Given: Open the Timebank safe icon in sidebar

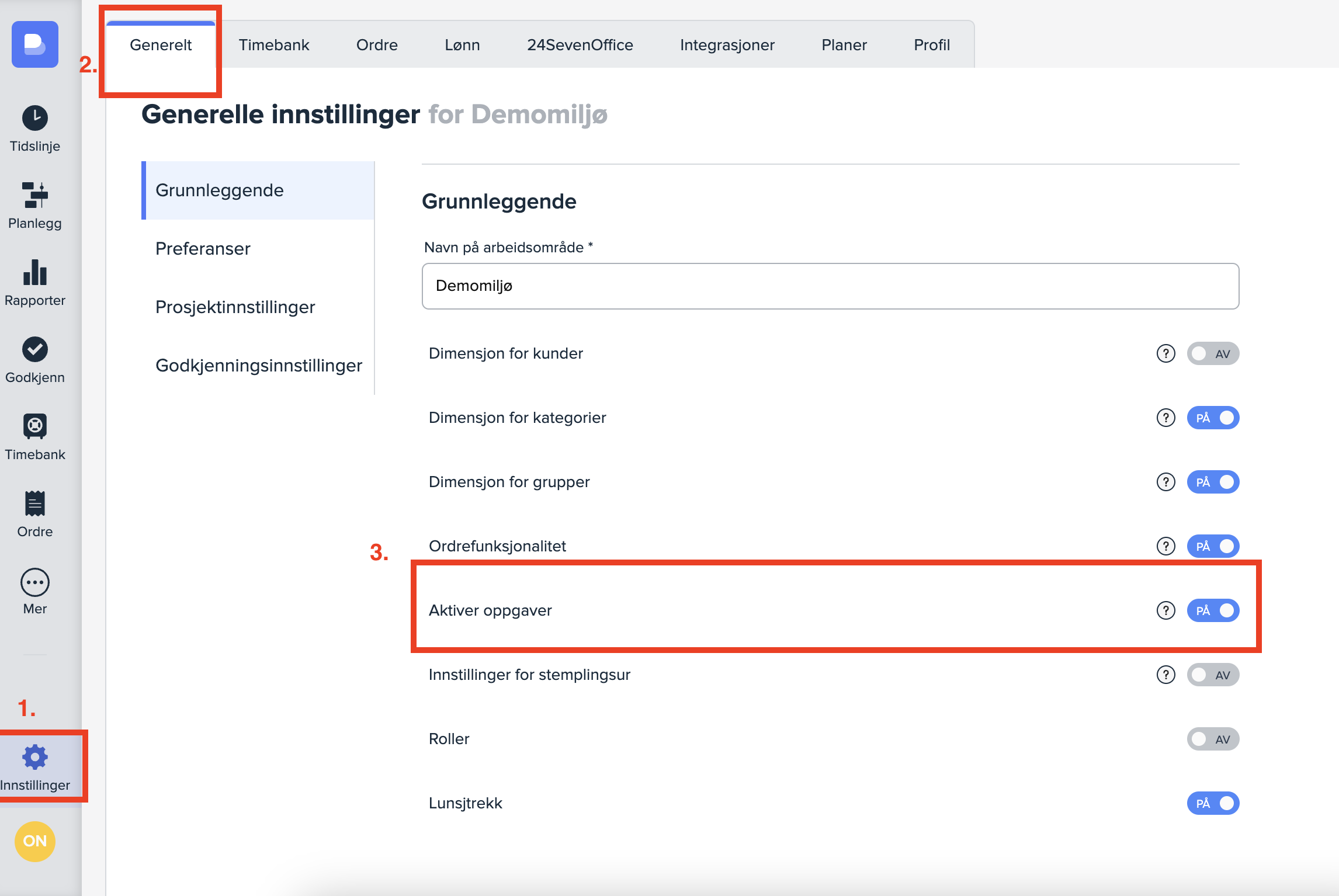Looking at the screenshot, I should point(35,426).
